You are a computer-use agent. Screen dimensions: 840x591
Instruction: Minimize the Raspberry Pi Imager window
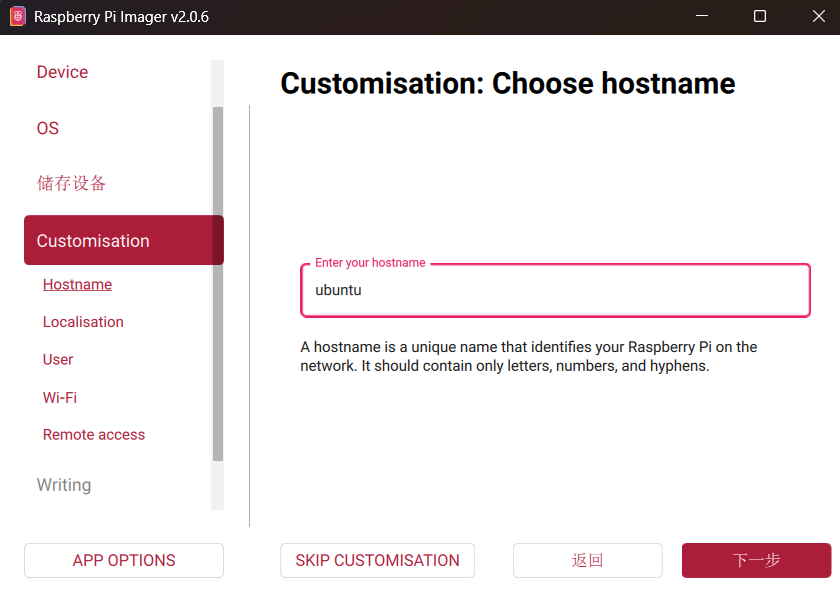point(705,17)
